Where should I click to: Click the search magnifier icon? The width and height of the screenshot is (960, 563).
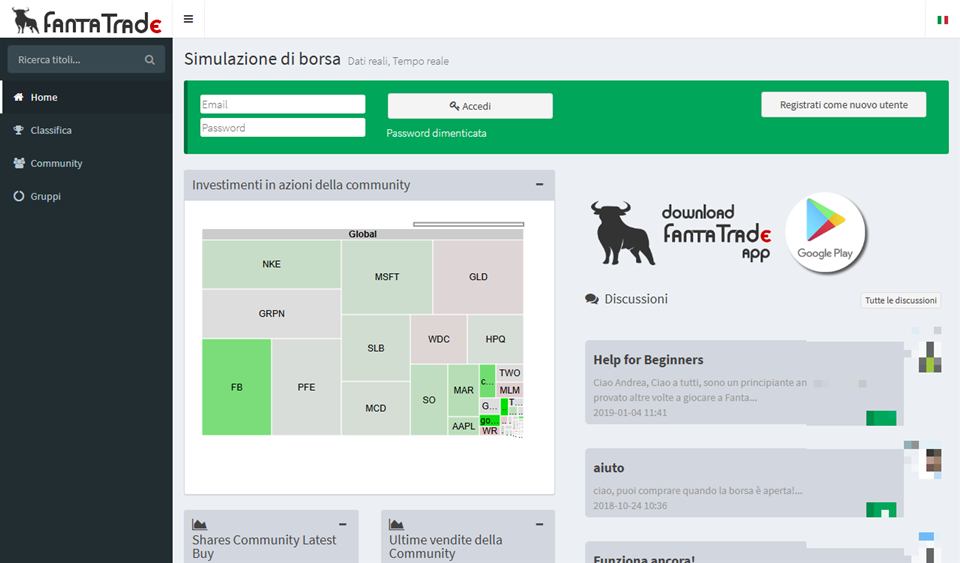click(x=149, y=60)
